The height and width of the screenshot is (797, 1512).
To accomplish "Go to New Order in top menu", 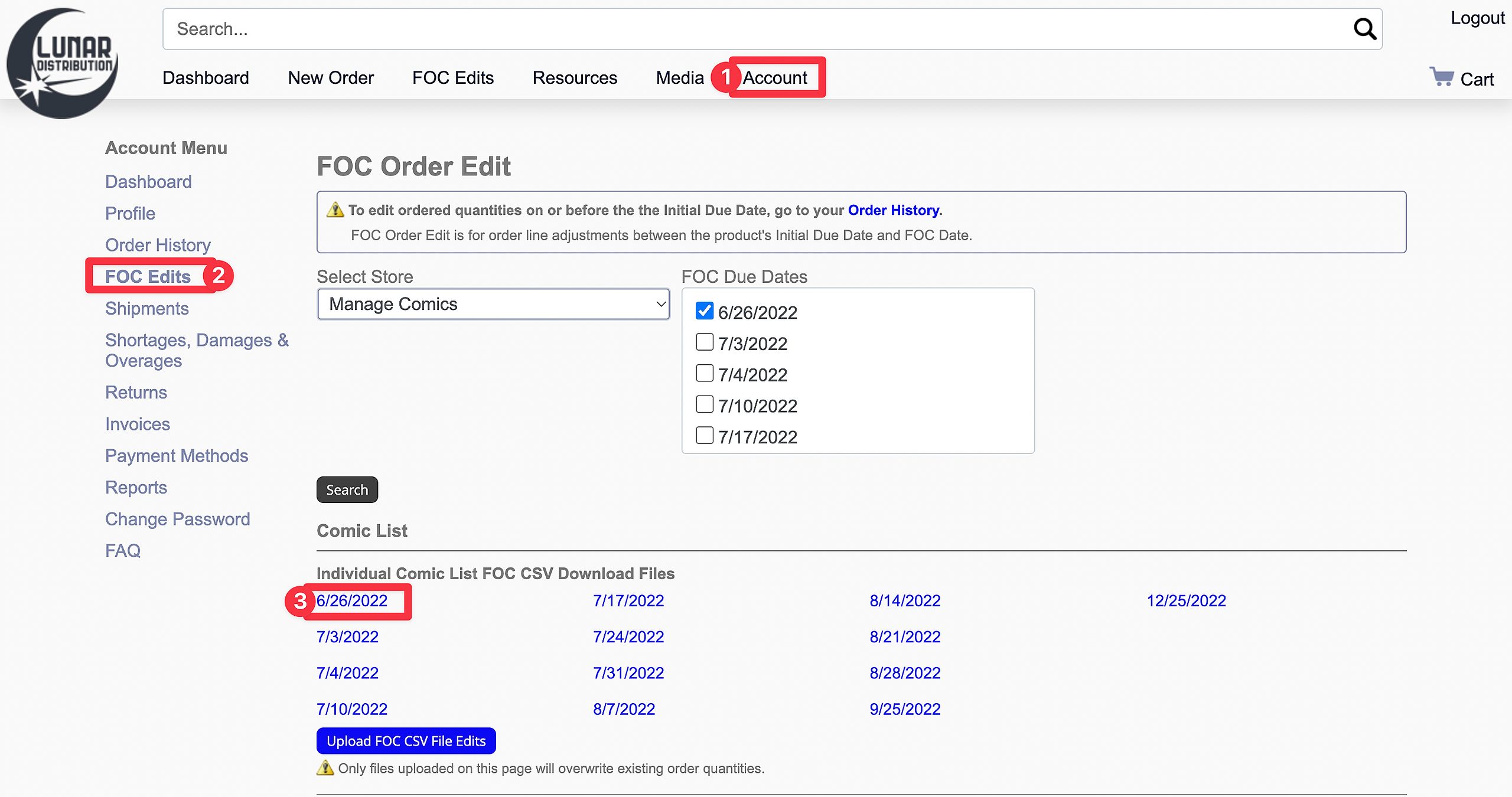I will pos(331,78).
